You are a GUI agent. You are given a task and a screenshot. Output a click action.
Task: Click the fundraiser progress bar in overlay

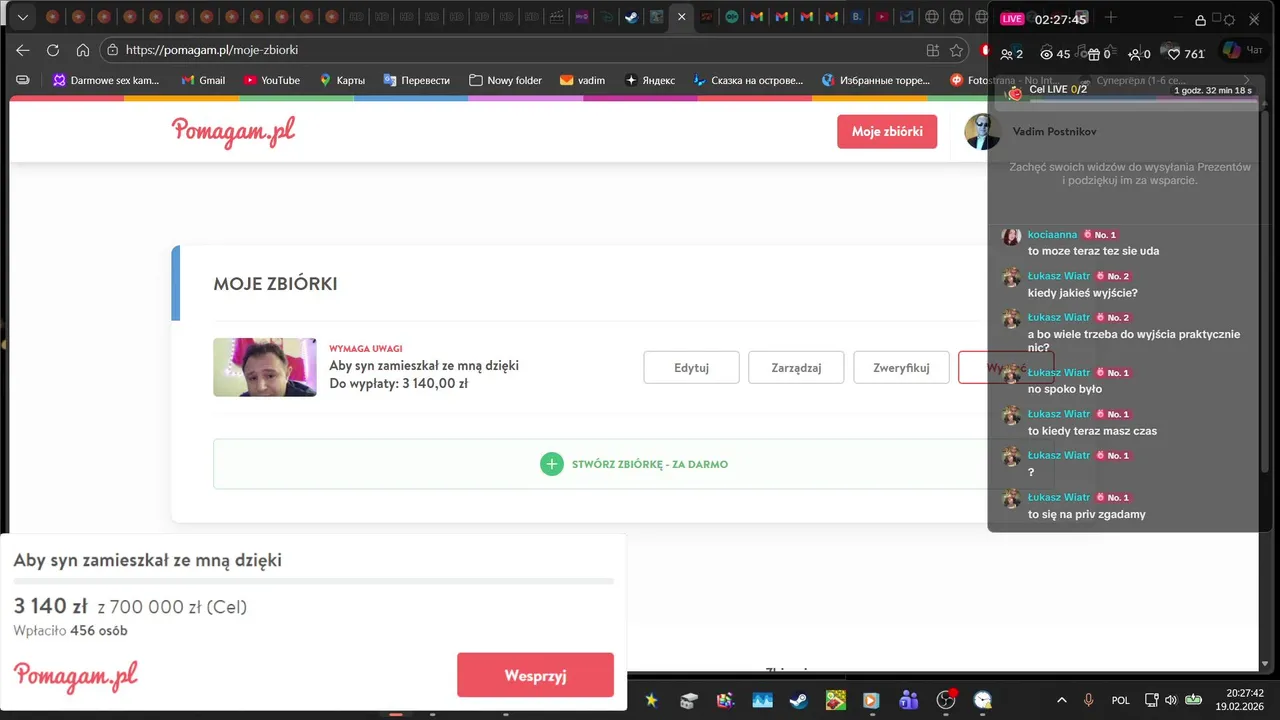tap(314, 581)
